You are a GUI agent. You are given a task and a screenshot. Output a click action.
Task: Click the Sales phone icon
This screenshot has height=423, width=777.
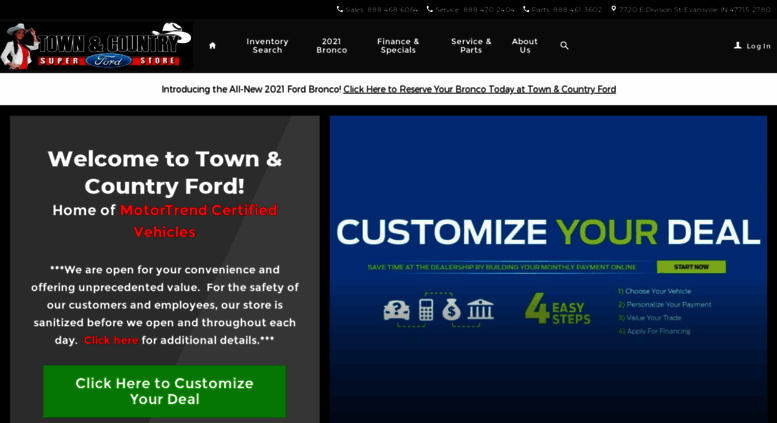pos(339,9)
